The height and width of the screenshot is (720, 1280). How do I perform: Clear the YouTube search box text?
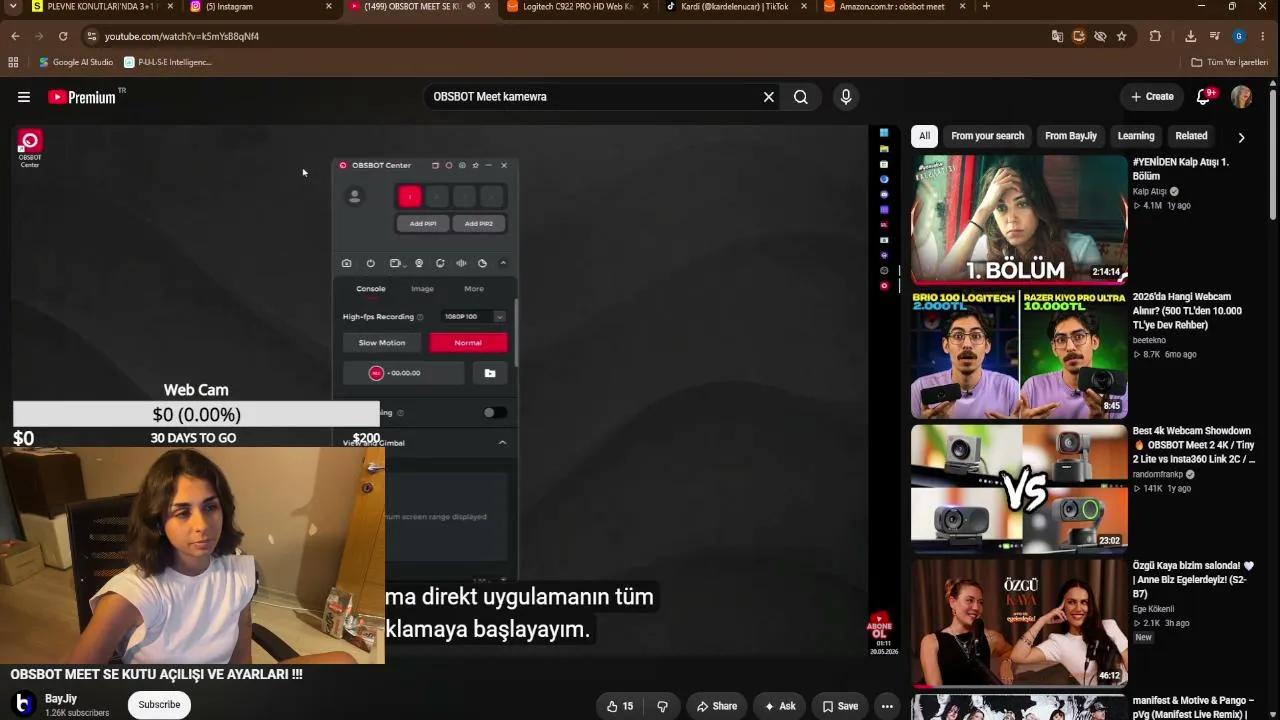coord(768,97)
